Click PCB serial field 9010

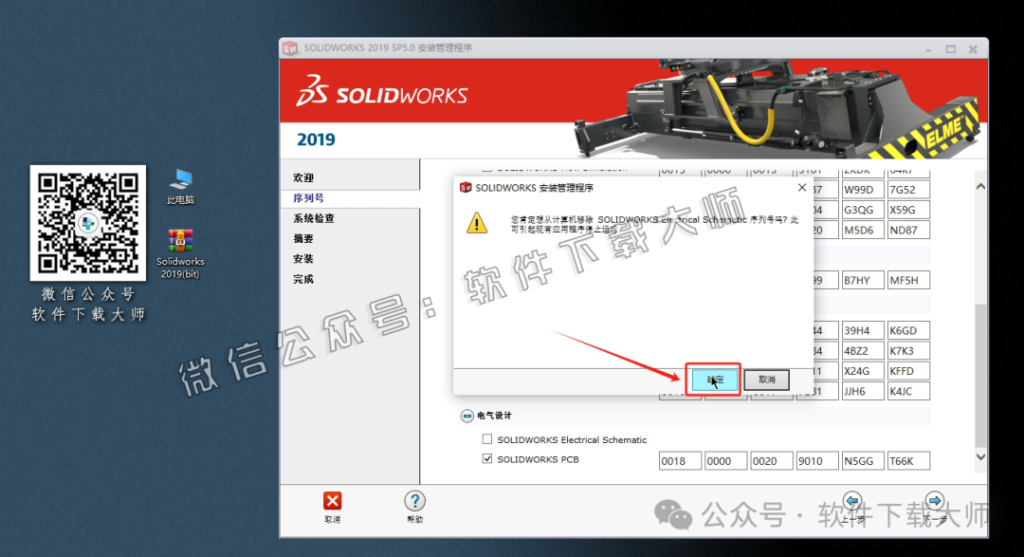coord(817,461)
